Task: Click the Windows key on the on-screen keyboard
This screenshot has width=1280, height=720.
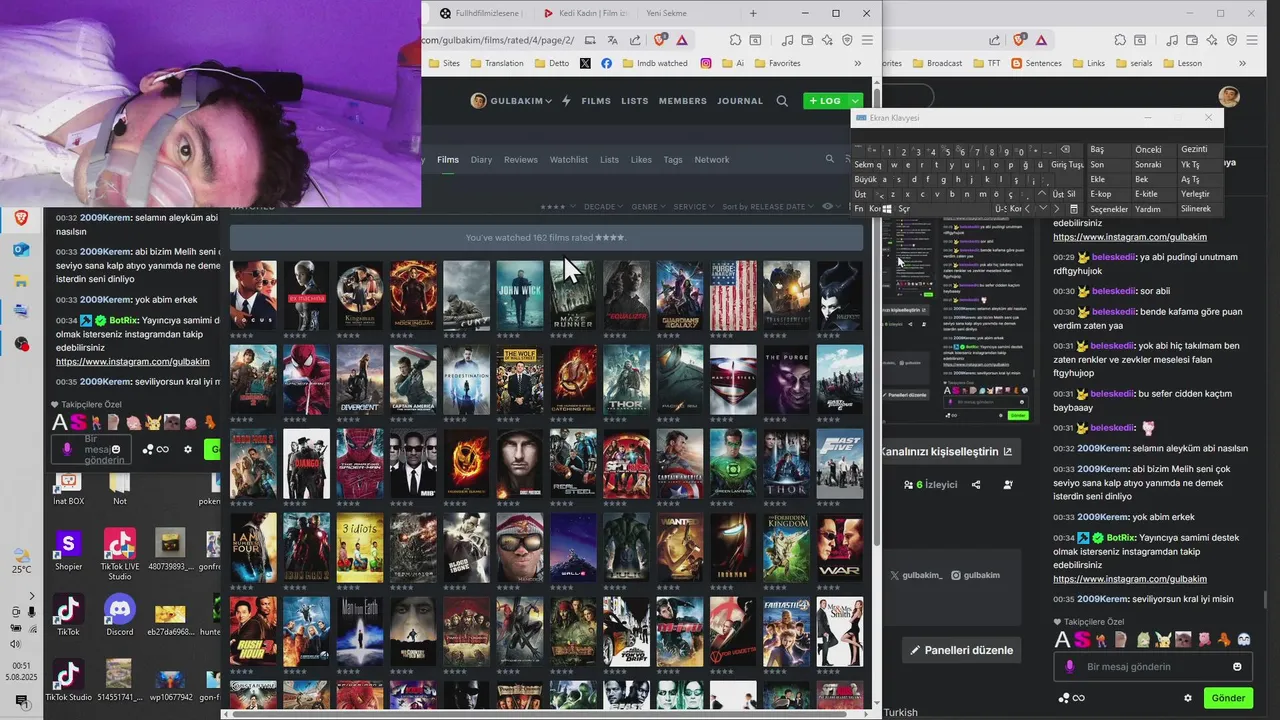Action: 887,209
